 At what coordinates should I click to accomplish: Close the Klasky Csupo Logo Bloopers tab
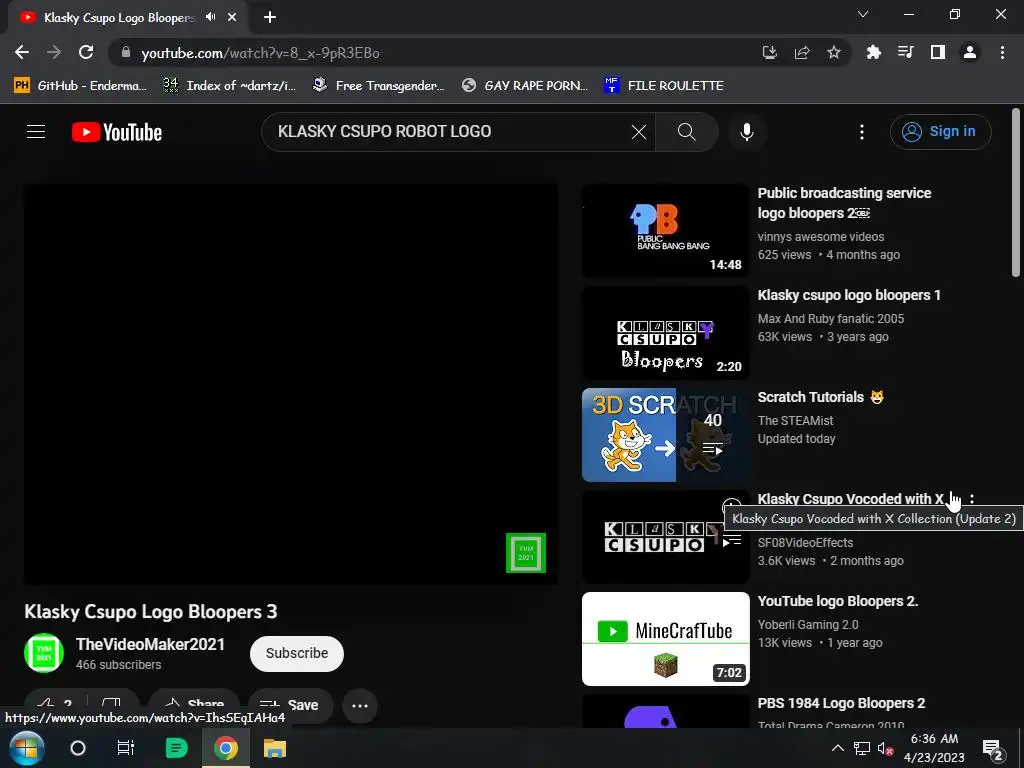click(x=232, y=18)
